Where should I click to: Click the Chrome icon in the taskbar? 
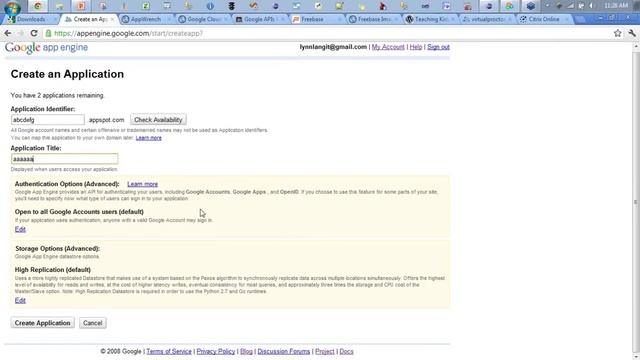coord(38,6)
